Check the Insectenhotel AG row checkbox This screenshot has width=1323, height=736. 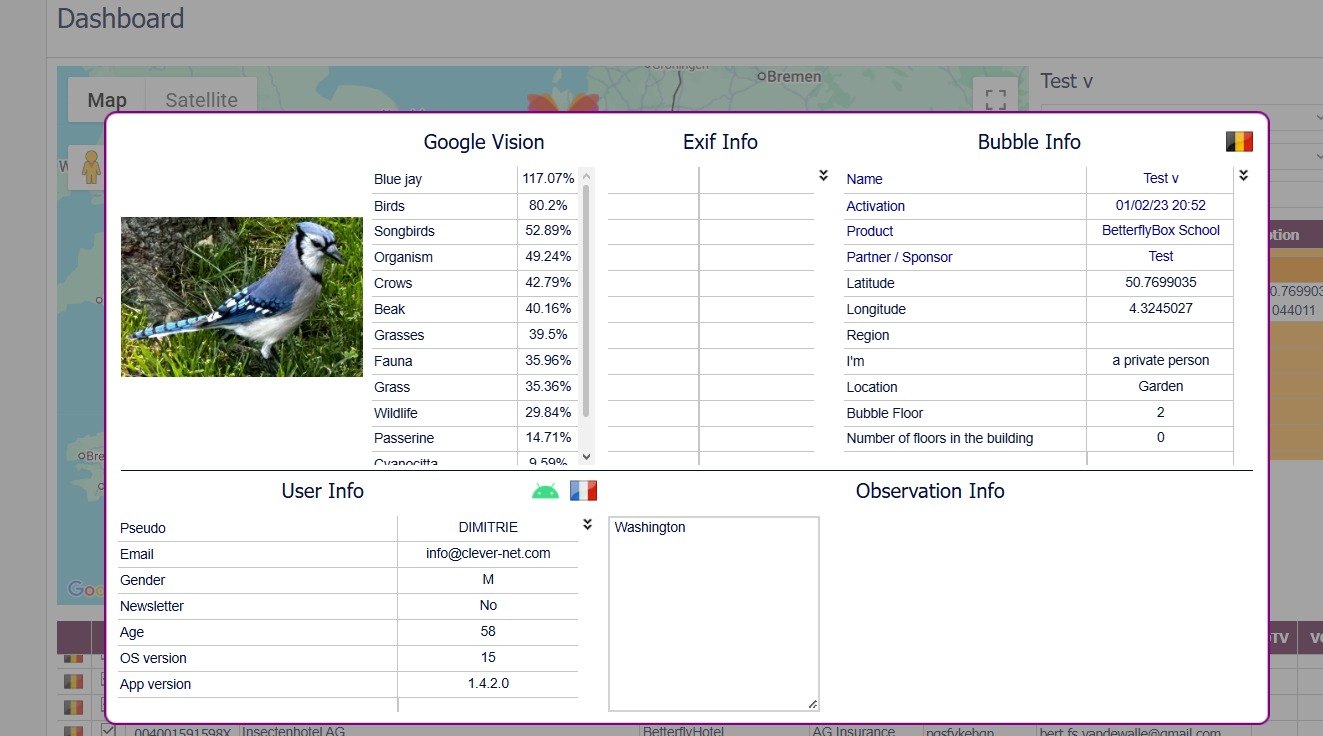pyautogui.click(x=109, y=730)
